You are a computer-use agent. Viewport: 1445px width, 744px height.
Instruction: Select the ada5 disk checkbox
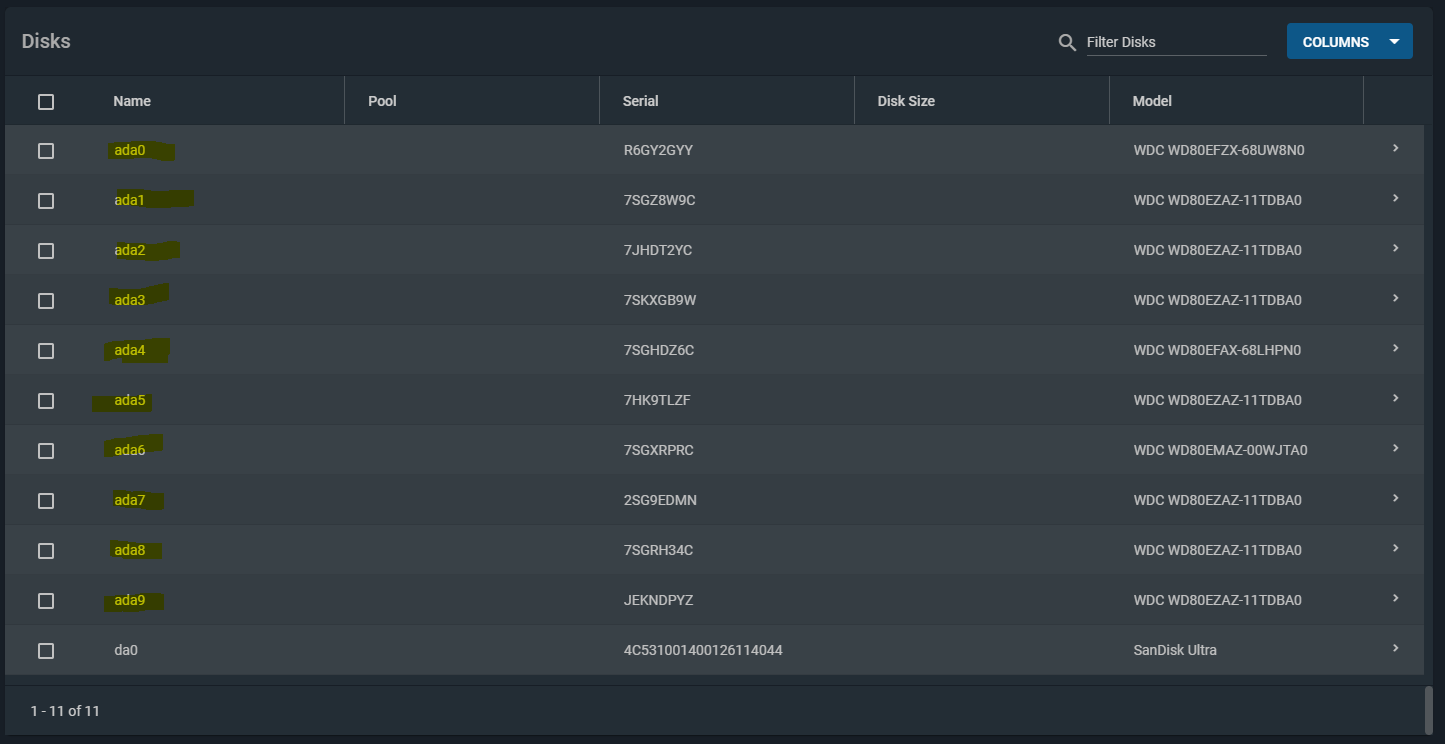click(46, 401)
